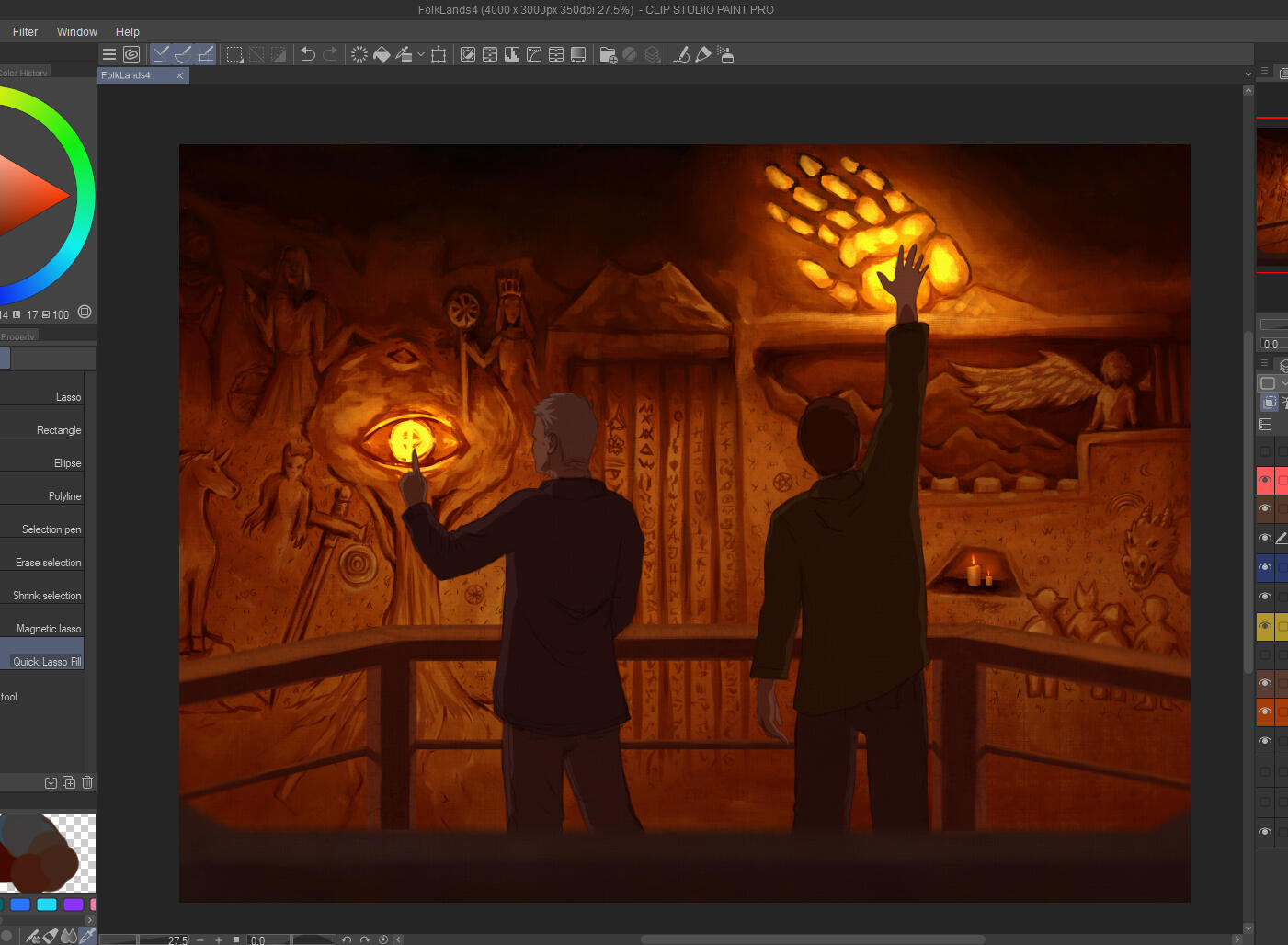This screenshot has width=1288, height=945.
Task: Click the Clip Studio swirl icon
Action: click(x=131, y=54)
